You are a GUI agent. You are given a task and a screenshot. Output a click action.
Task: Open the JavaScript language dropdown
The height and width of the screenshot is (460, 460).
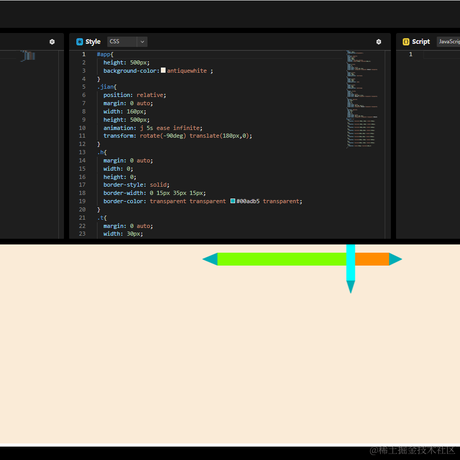point(449,42)
